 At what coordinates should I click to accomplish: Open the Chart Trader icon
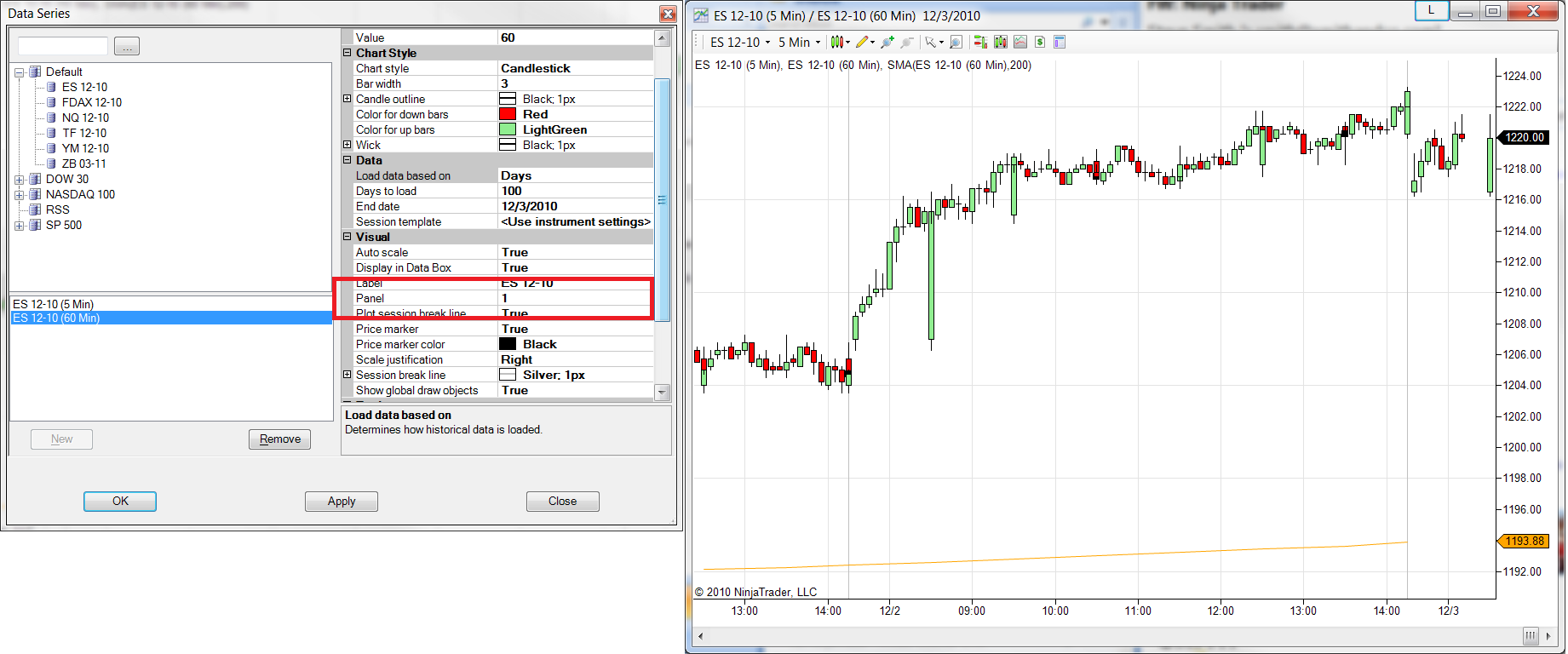(x=980, y=42)
